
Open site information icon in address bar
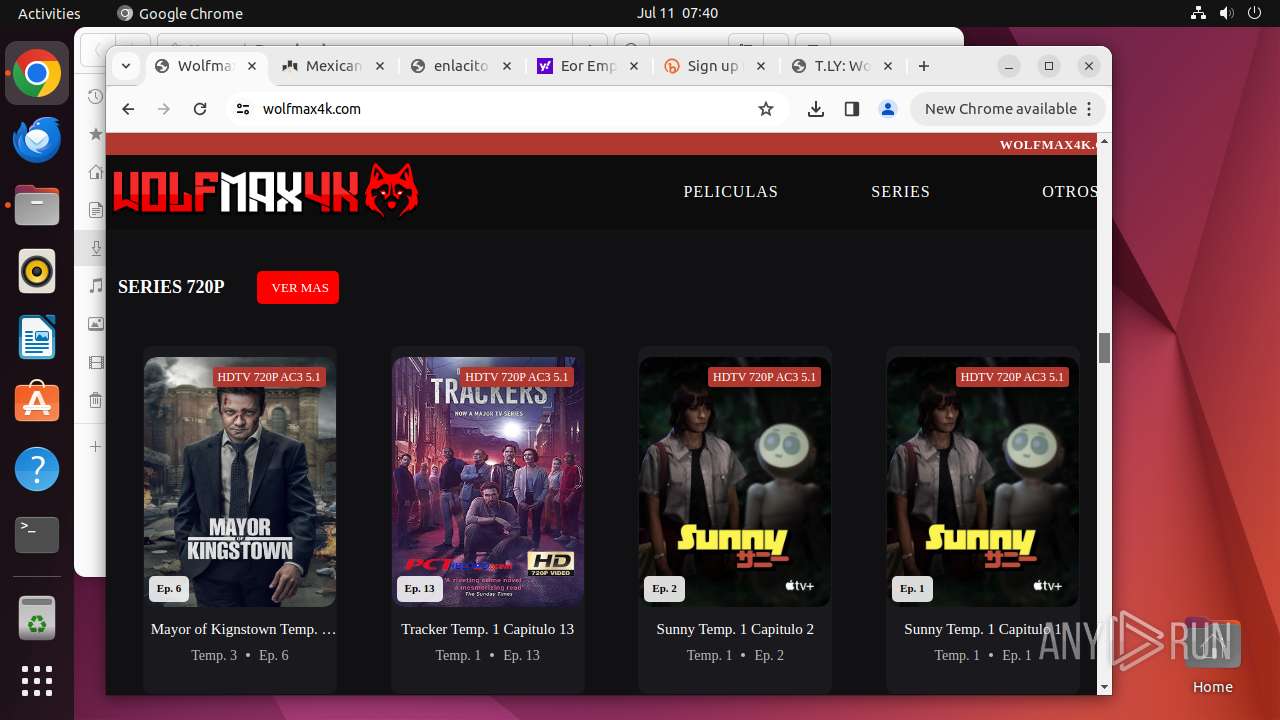(242, 109)
